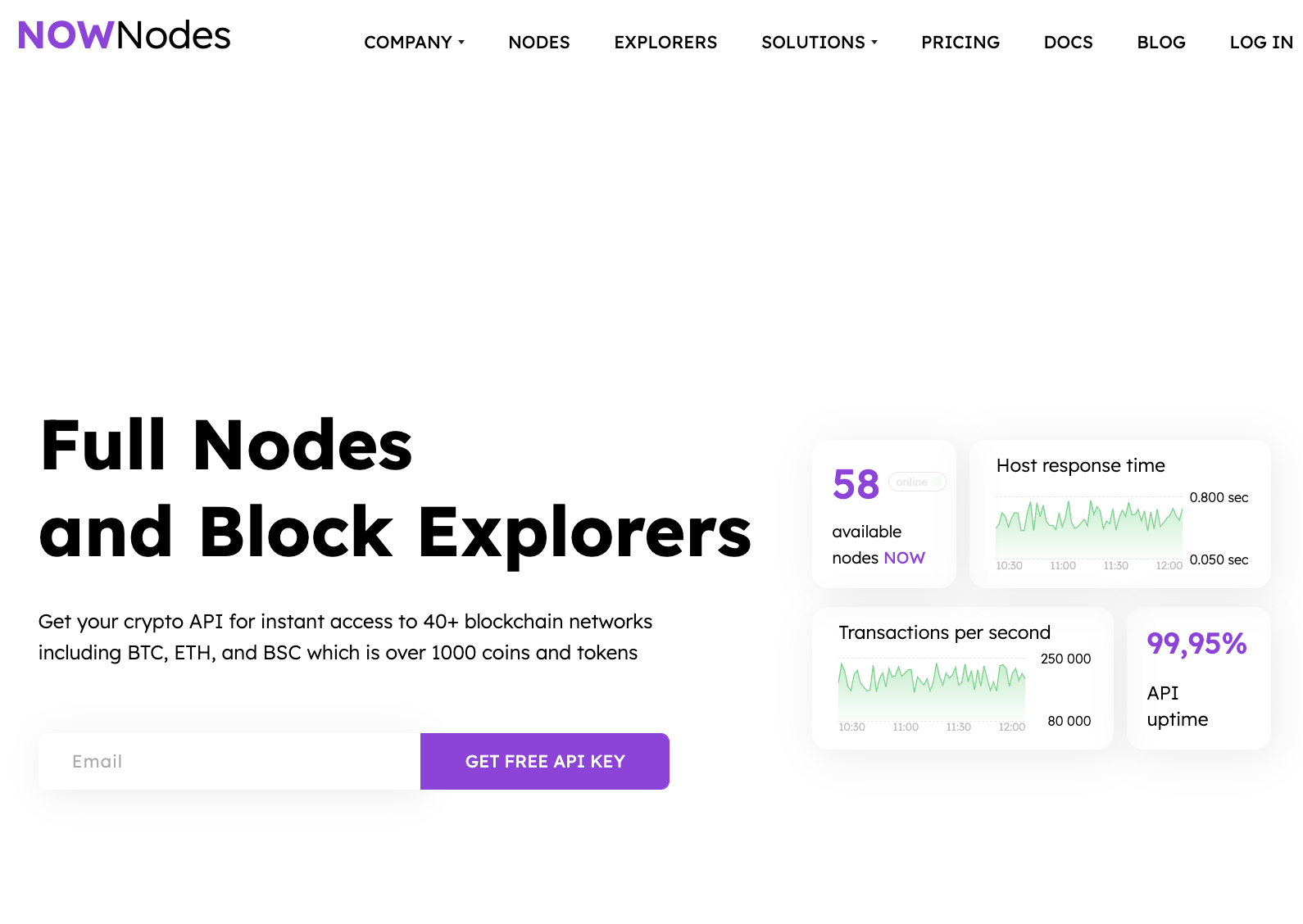Click the purple 'NOW' text after nodes
1303x924 pixels.
(x=904, y=558)
